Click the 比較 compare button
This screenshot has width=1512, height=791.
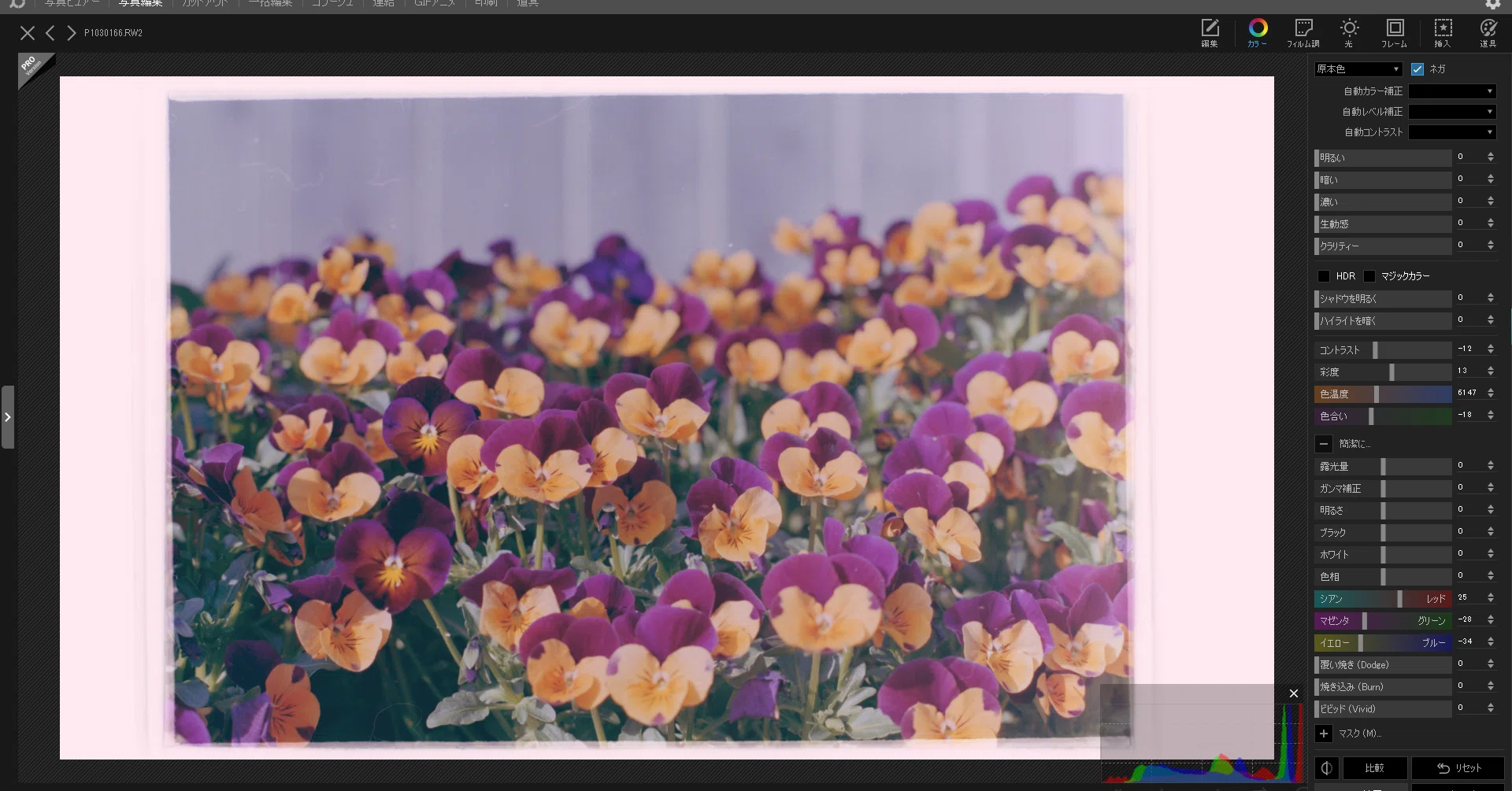point(1375,768)
